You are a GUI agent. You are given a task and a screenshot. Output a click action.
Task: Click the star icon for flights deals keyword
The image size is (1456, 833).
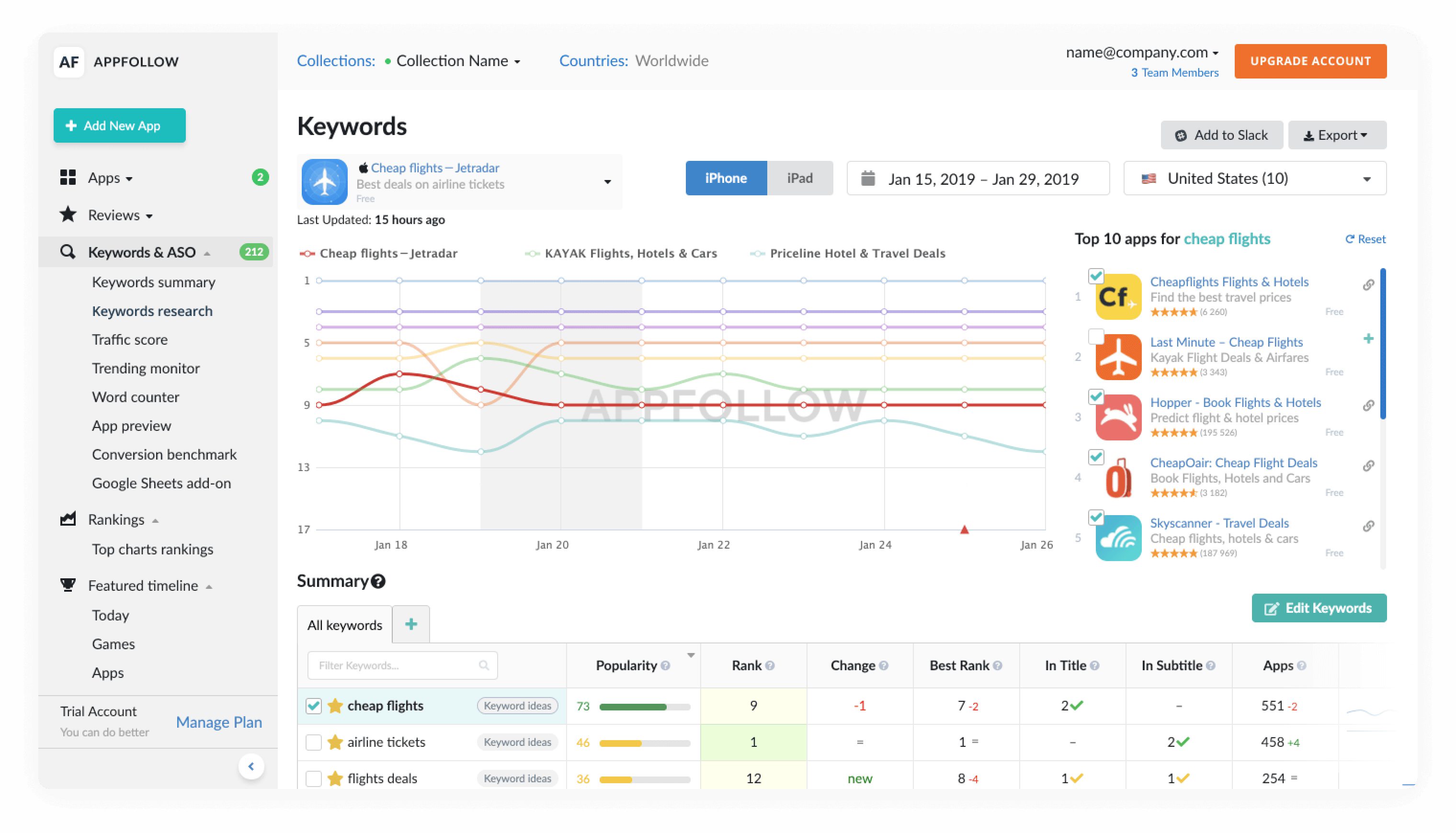335,778
